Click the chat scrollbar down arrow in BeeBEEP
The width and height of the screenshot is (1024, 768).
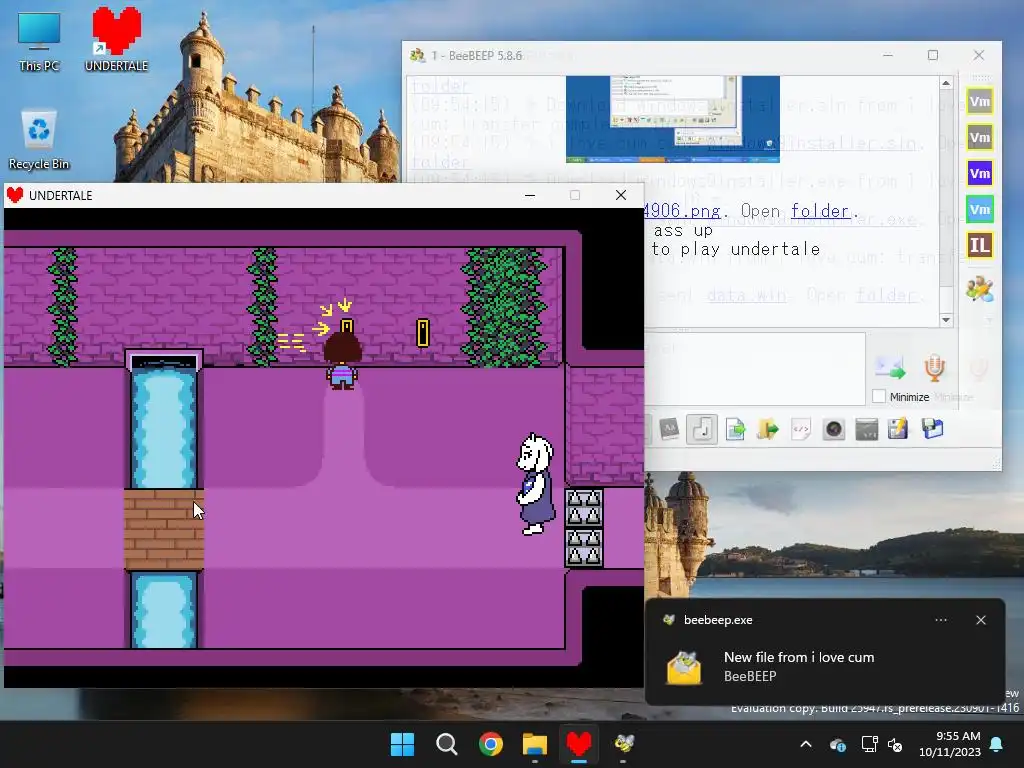click(946, 319)
